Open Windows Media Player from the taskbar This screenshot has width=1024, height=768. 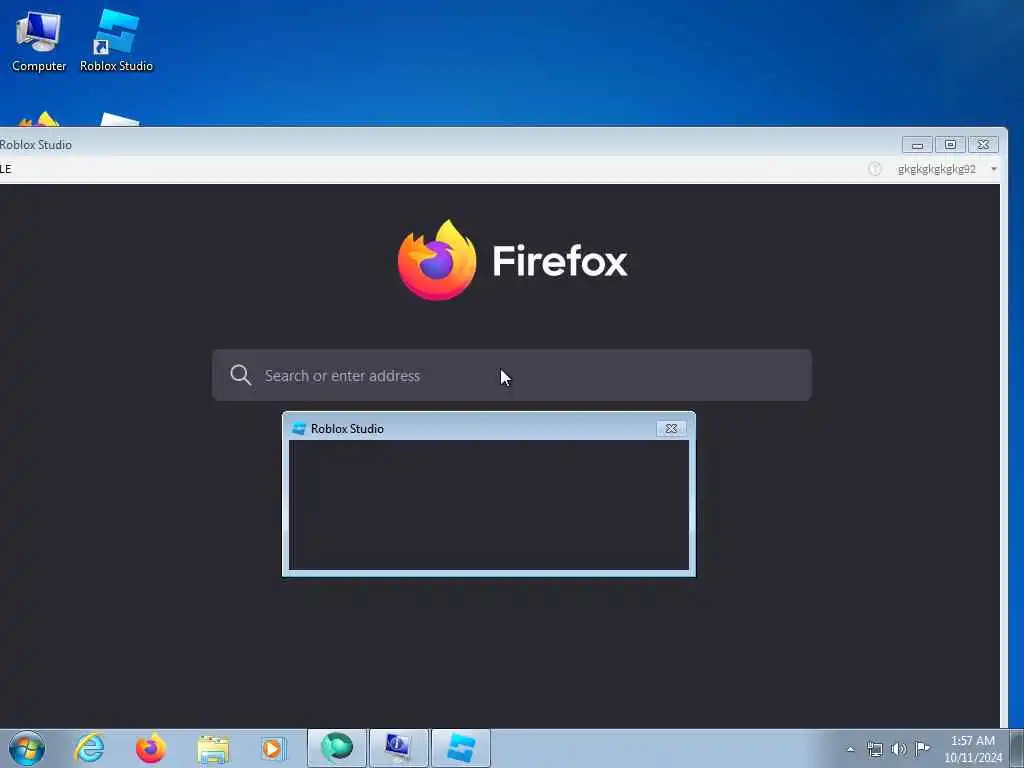click(273, 748)
